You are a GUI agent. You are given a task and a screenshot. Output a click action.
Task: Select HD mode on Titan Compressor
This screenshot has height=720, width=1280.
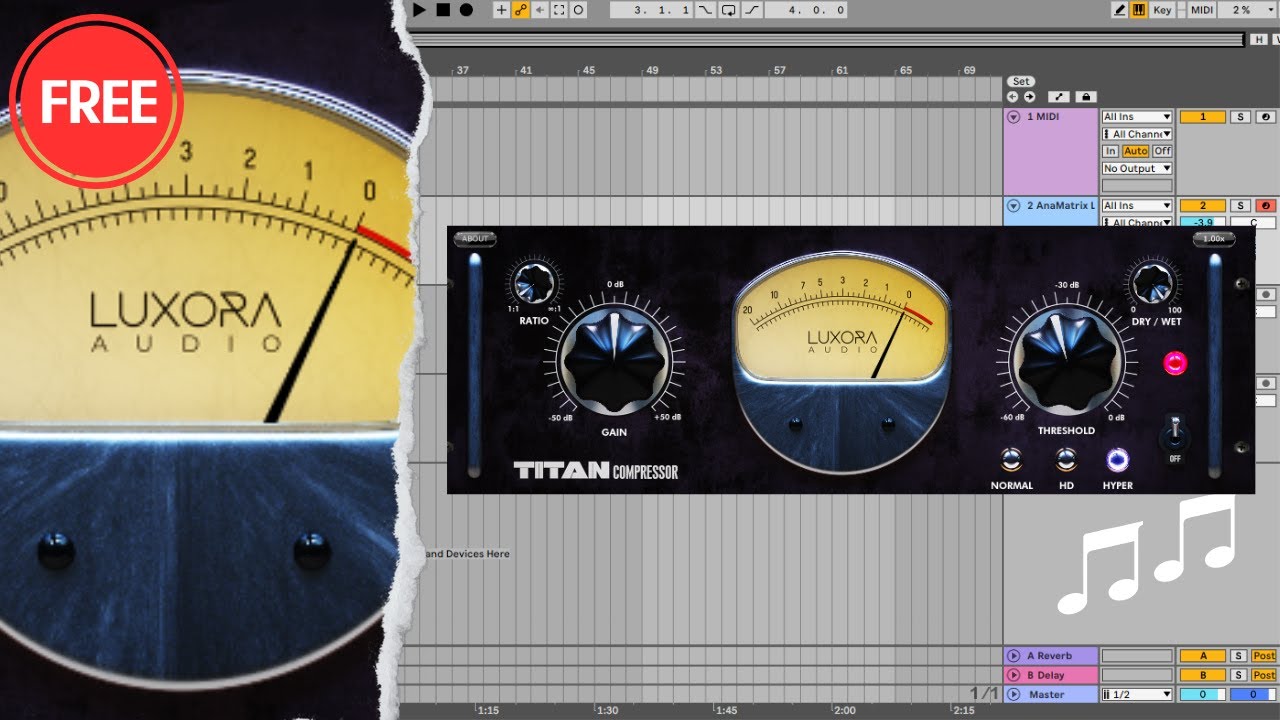[1066, 460]
